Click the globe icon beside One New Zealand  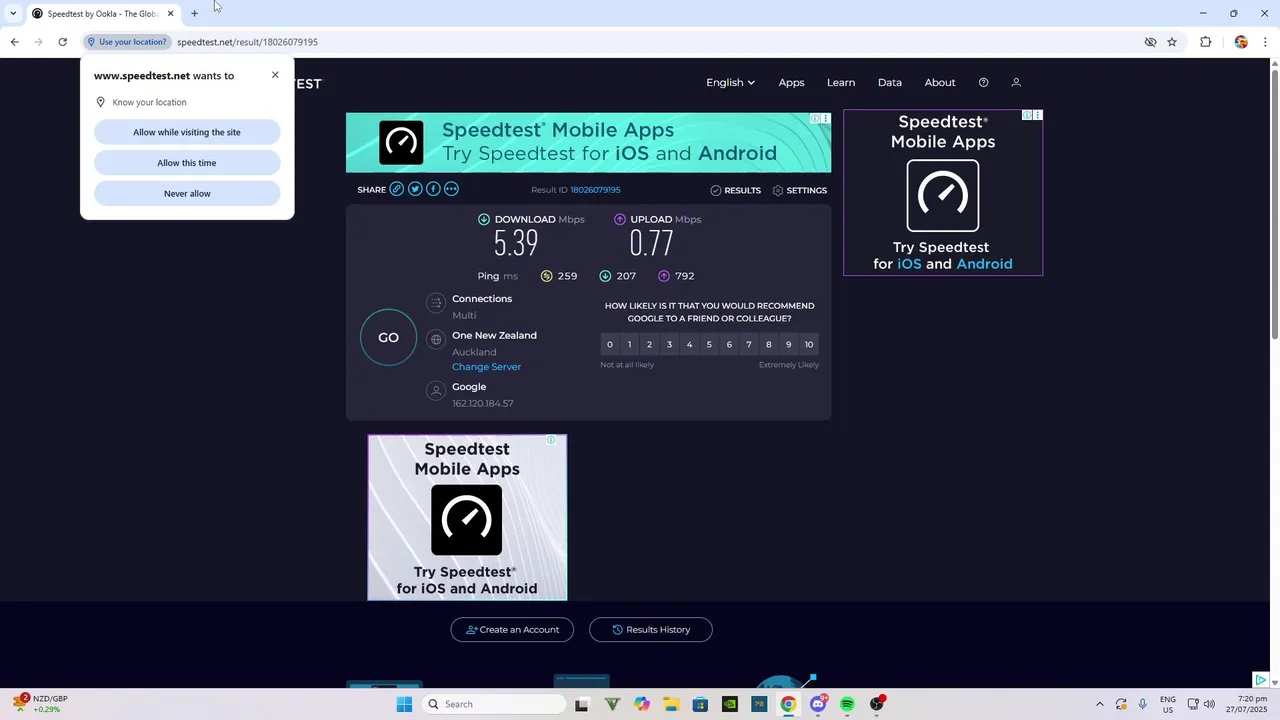pyautogui.click(x=435, y=340)
